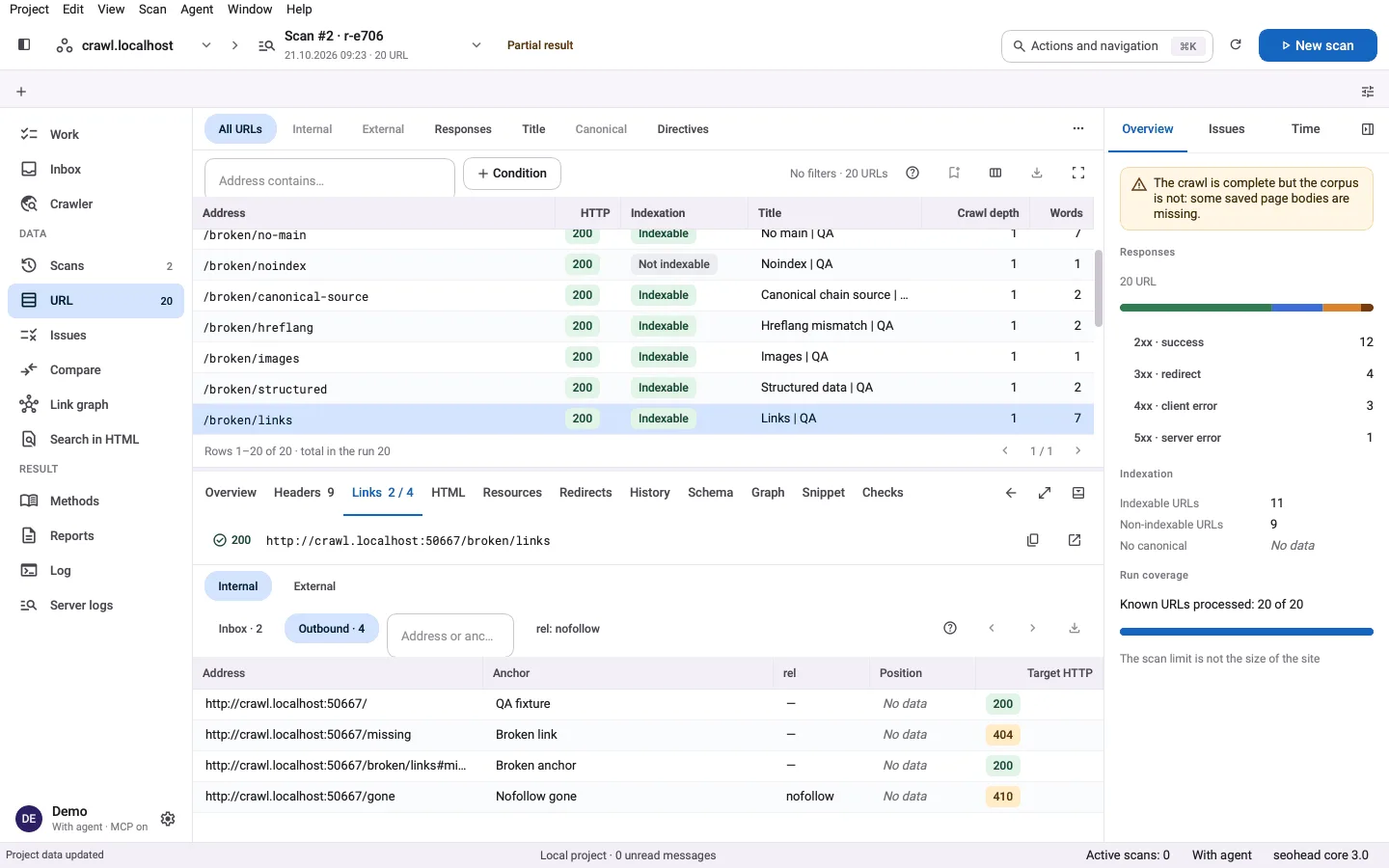
Task: Expand the Scan #2 selector chevron
Action: pos(477,45)
